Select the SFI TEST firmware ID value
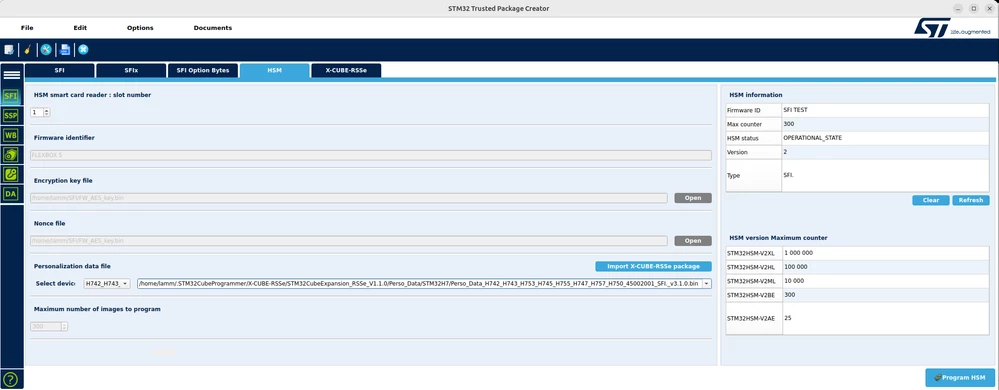999x390 pixels. (x=795, y=110)
